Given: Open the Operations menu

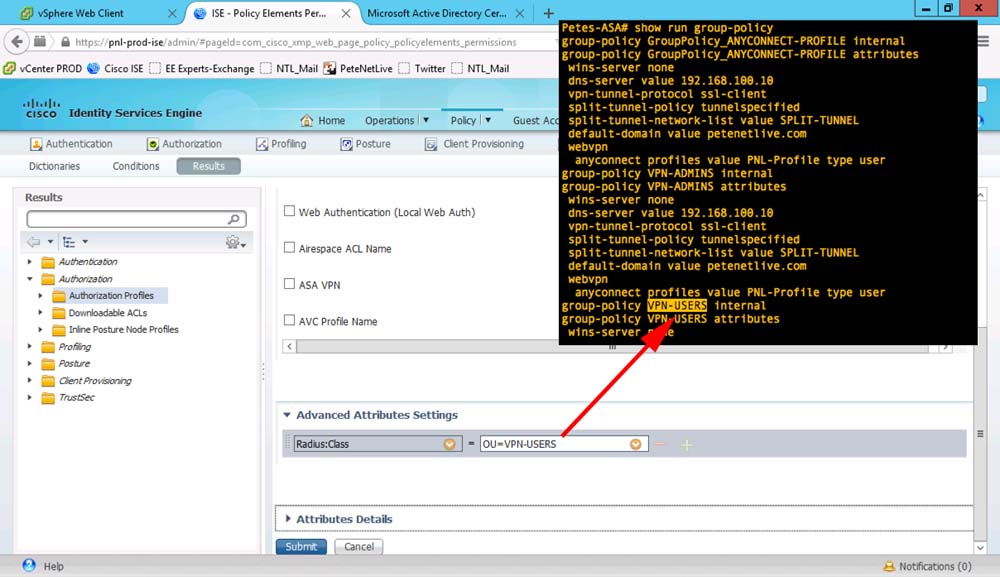Looking at the screenshot, I should point(396,121).
